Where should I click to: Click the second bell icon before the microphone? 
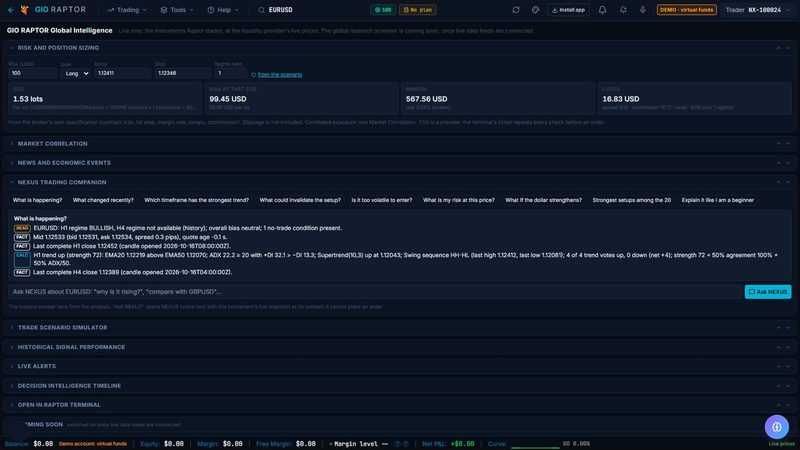coord(623,10)
